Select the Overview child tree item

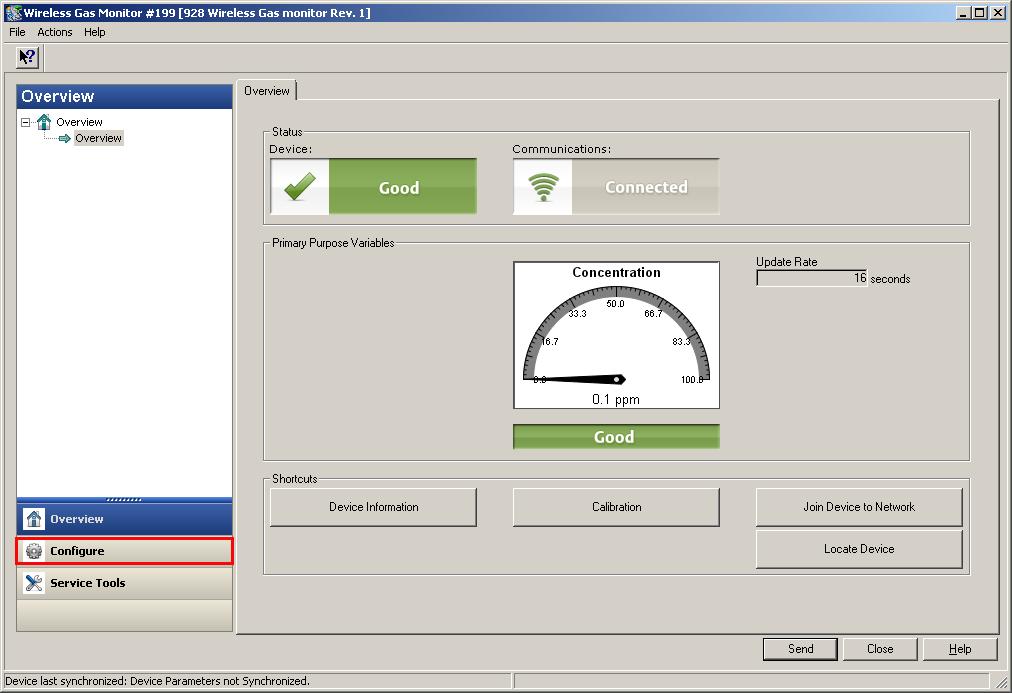(98, 138)
